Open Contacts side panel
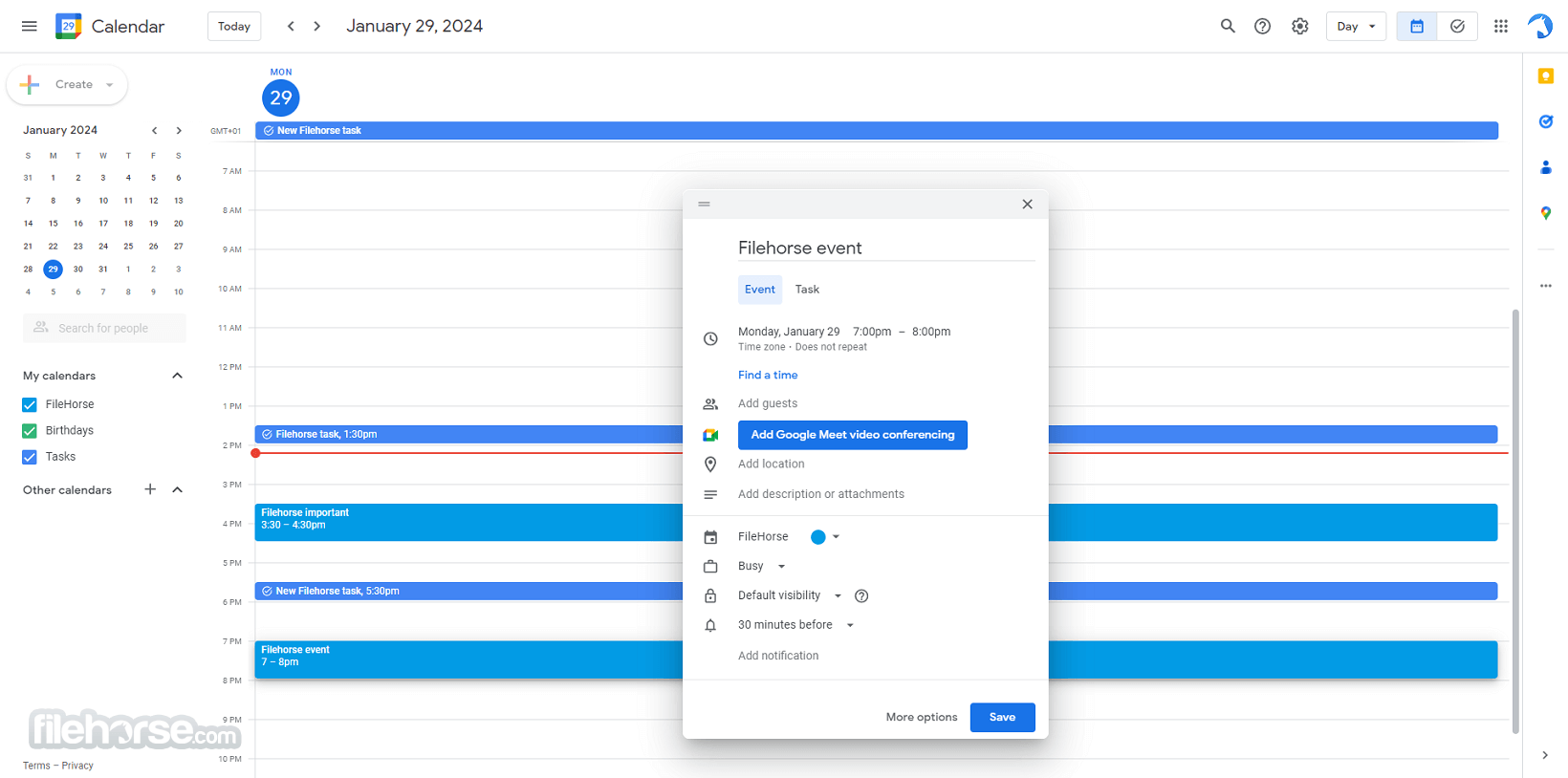Screen dimensions: 1568x778 coord(1546,167)
